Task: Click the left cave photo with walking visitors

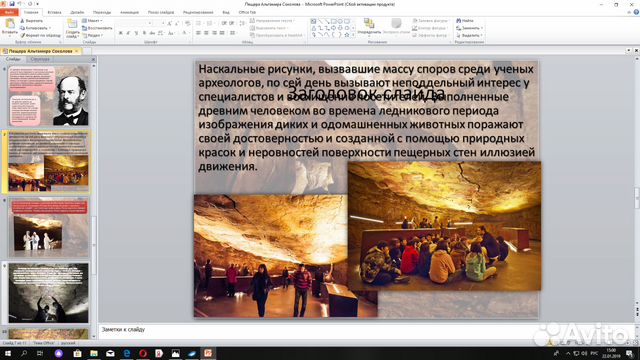Action: click(x=271, y=256)
